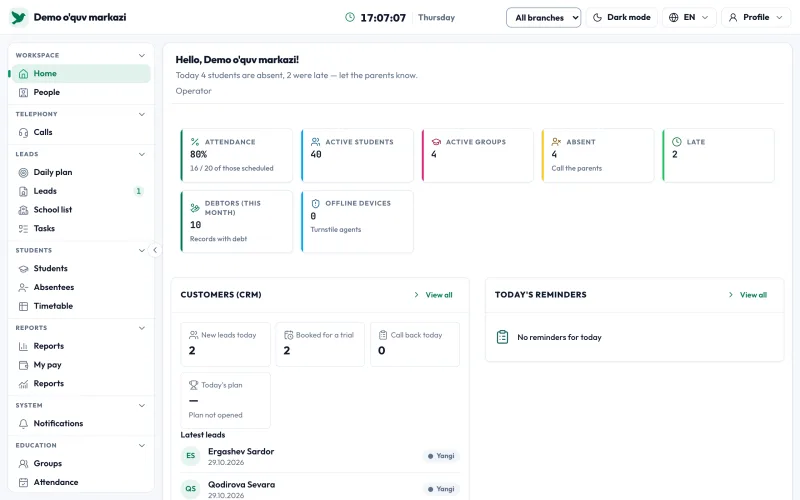
Task: Click the Leads icon in sidebar
Action: (x=23, y=191)
